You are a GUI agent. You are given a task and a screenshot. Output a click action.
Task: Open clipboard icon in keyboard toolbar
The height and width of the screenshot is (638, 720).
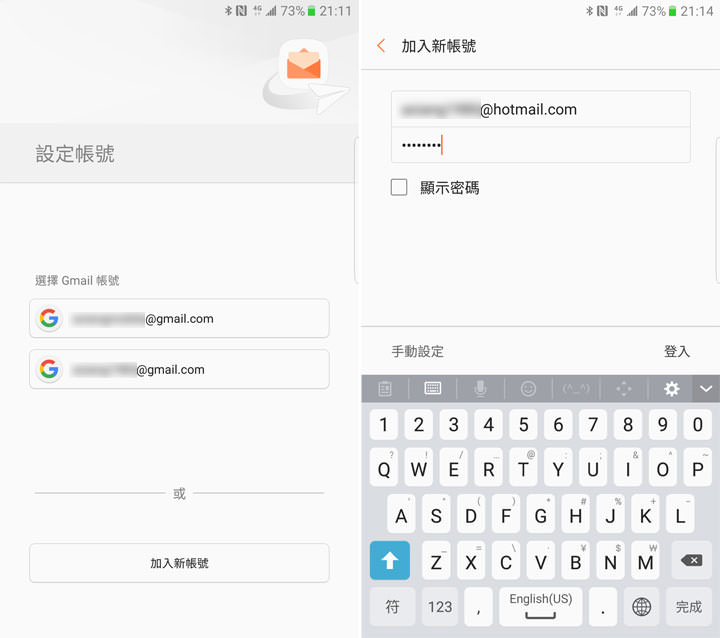[x=385, y=388]
